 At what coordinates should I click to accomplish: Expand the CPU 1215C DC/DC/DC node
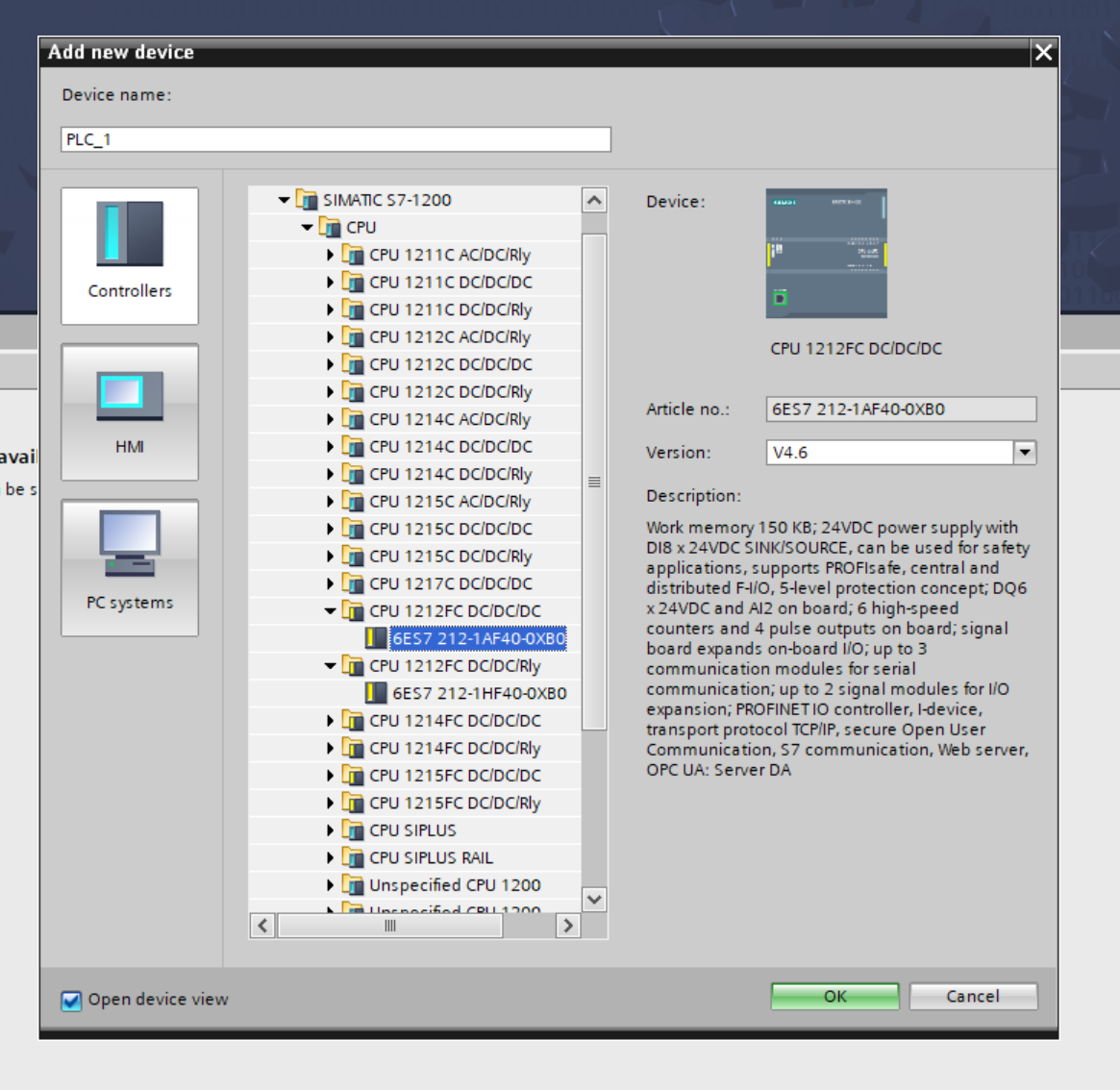[330, 529]
